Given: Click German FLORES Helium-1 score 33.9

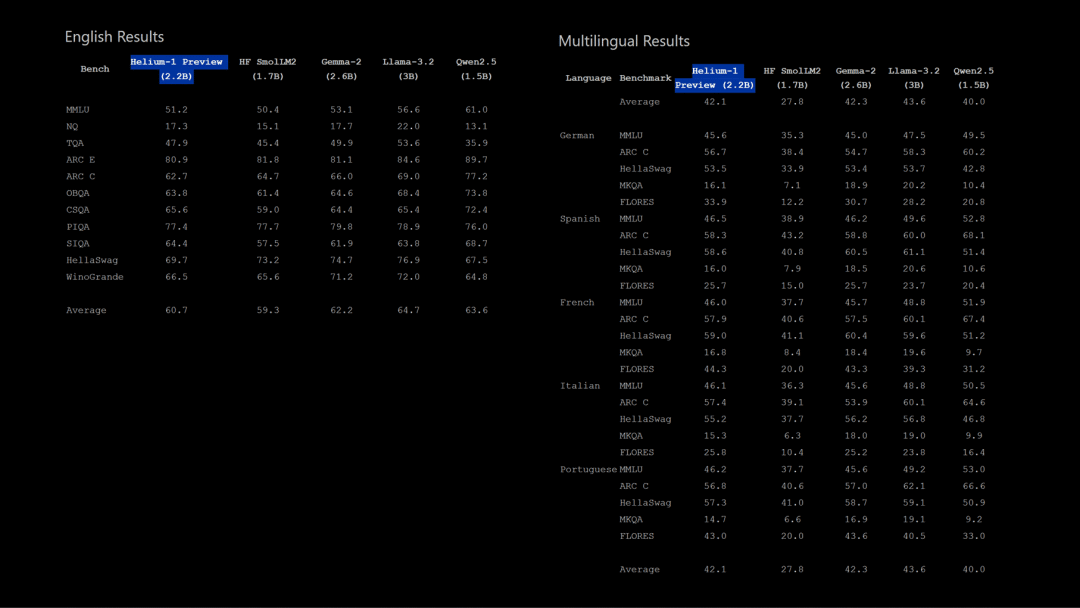Looking at the screenshot, I should point(715,202).
